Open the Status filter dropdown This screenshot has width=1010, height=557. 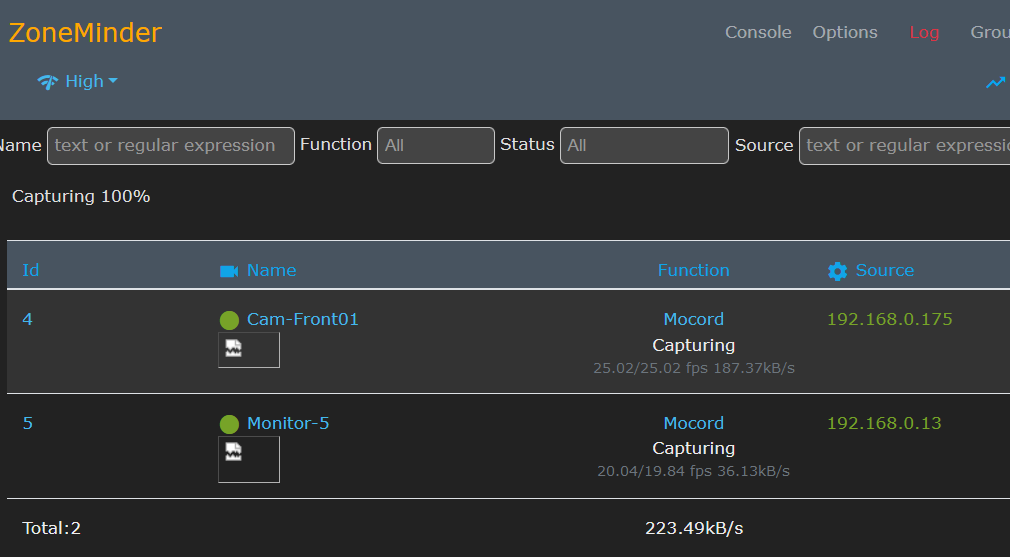pyautogui.click(x=644, y=146)
